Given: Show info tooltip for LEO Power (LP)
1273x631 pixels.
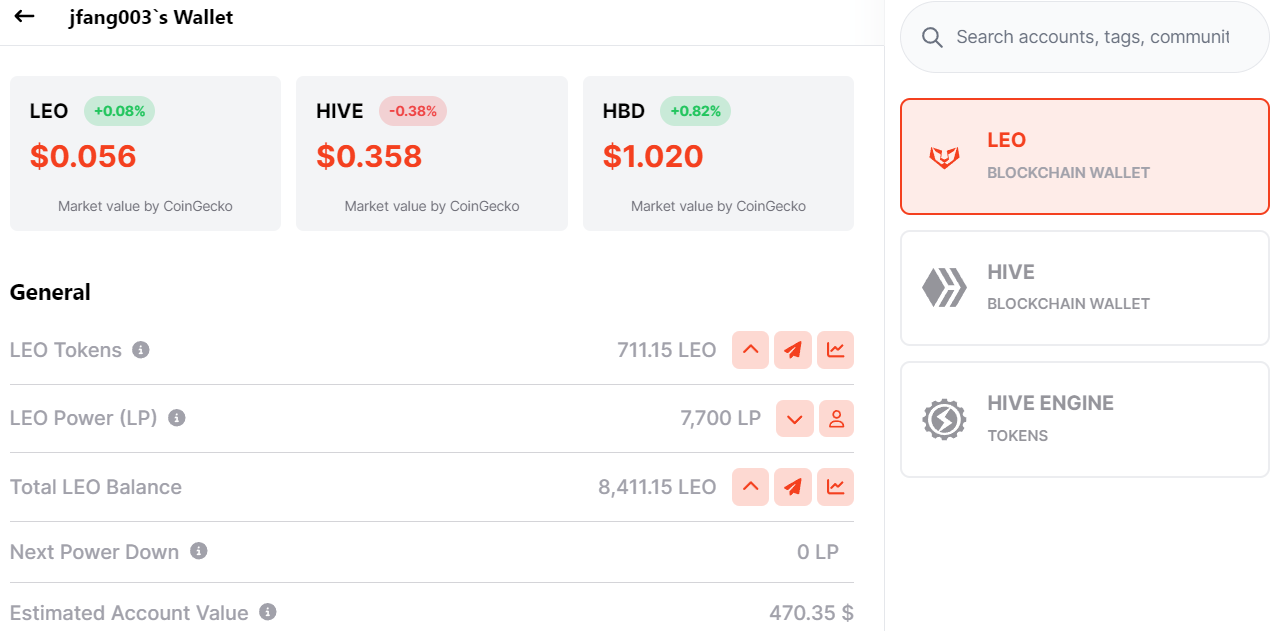Looking at the screenshot, I should pos(177,418).
